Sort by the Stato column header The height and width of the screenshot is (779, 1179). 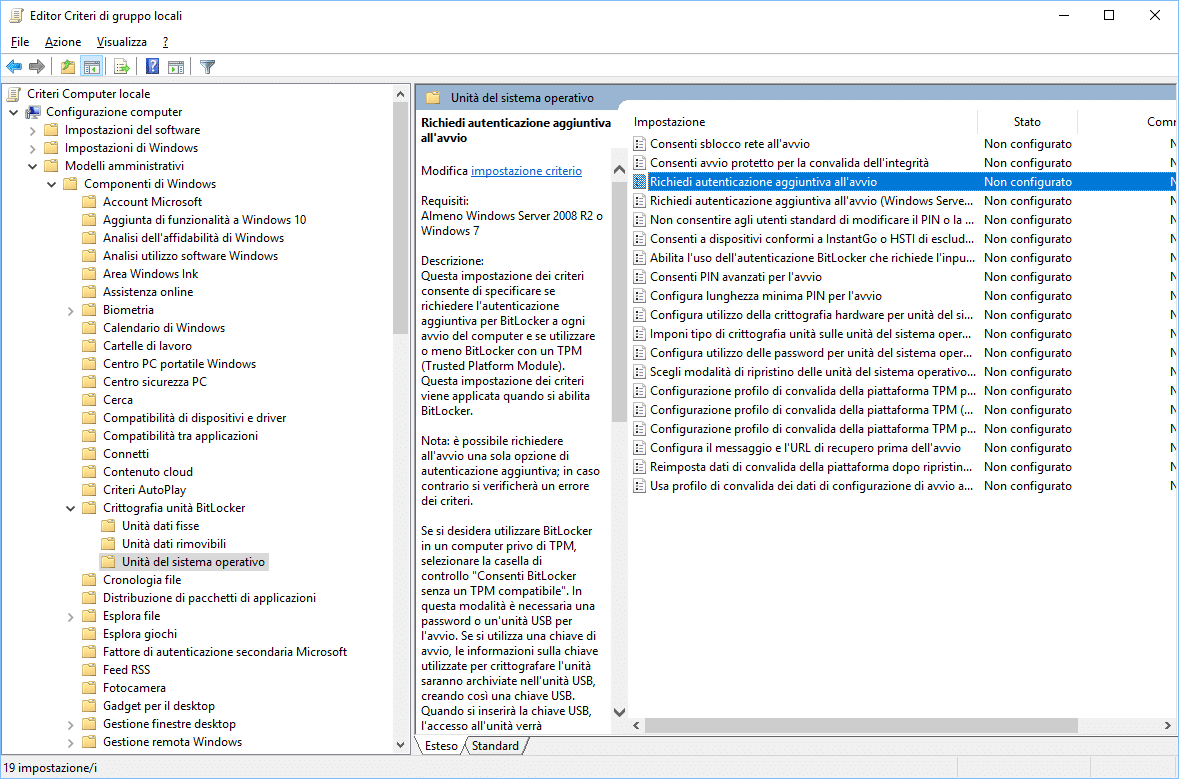(1027, 122)
